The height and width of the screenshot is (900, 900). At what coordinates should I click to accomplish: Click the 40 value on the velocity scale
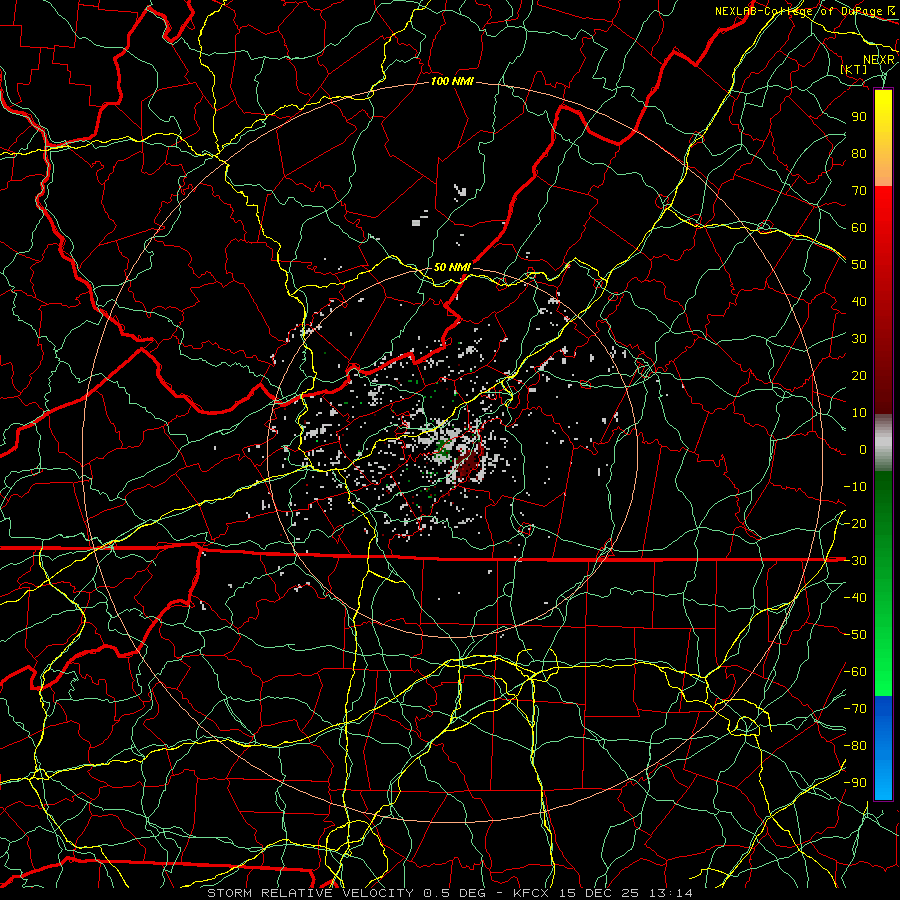pos(859,302)
